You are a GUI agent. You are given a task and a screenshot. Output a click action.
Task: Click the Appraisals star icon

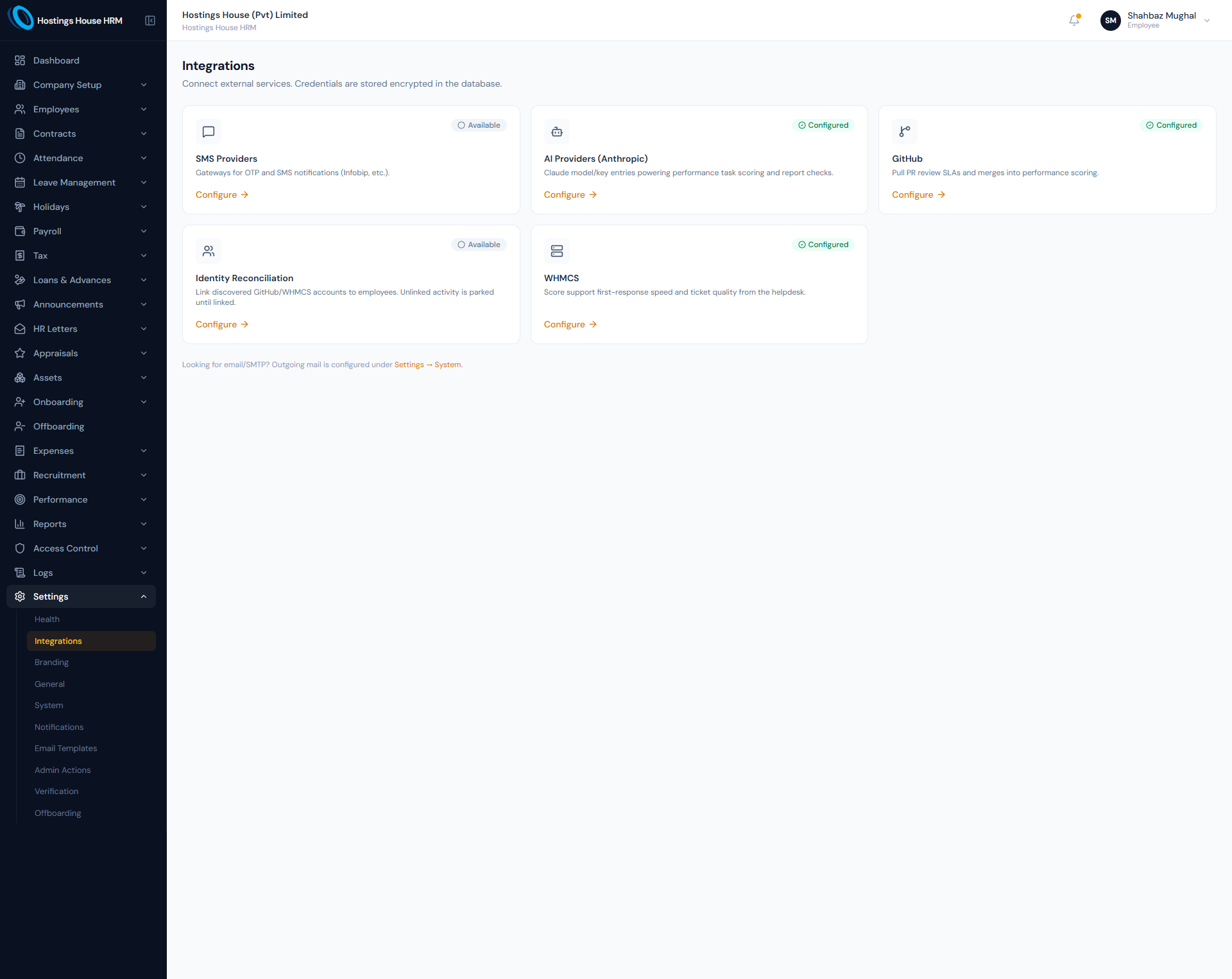20,353
